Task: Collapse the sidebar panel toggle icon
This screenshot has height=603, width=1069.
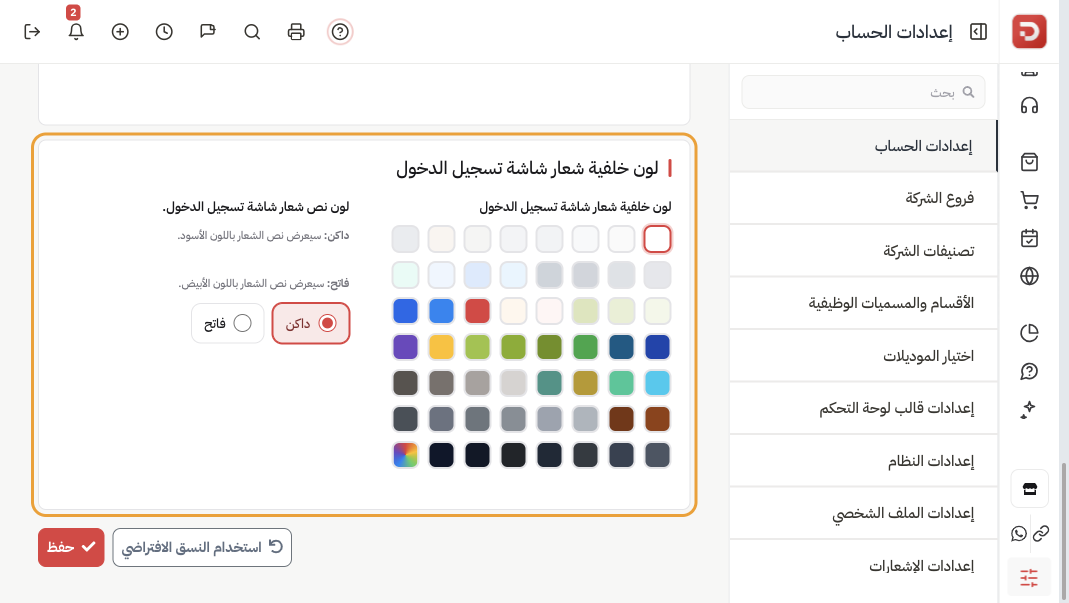Action: [978, 31]
